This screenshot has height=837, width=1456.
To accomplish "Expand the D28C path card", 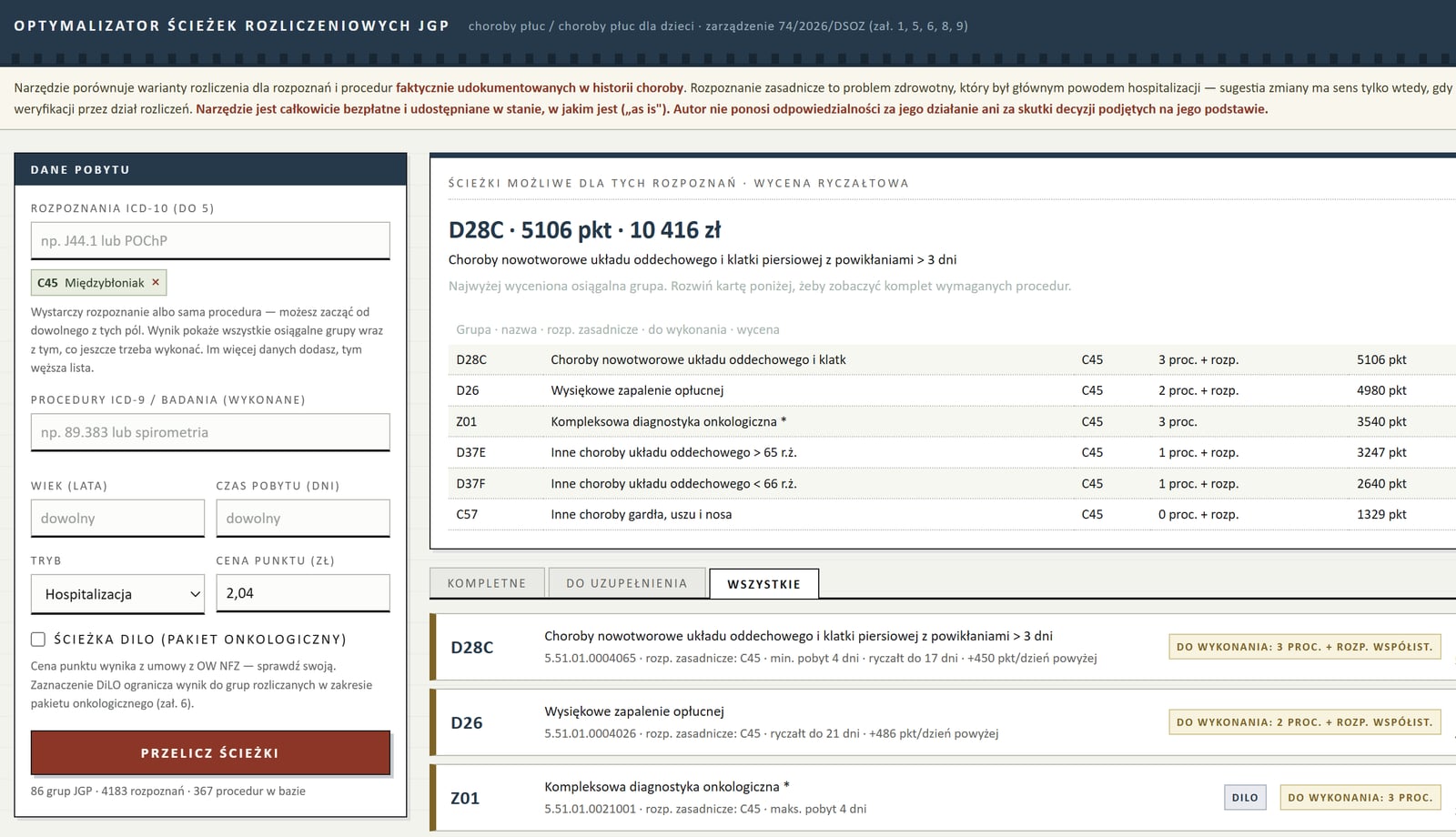I will [x=943, y=647].
